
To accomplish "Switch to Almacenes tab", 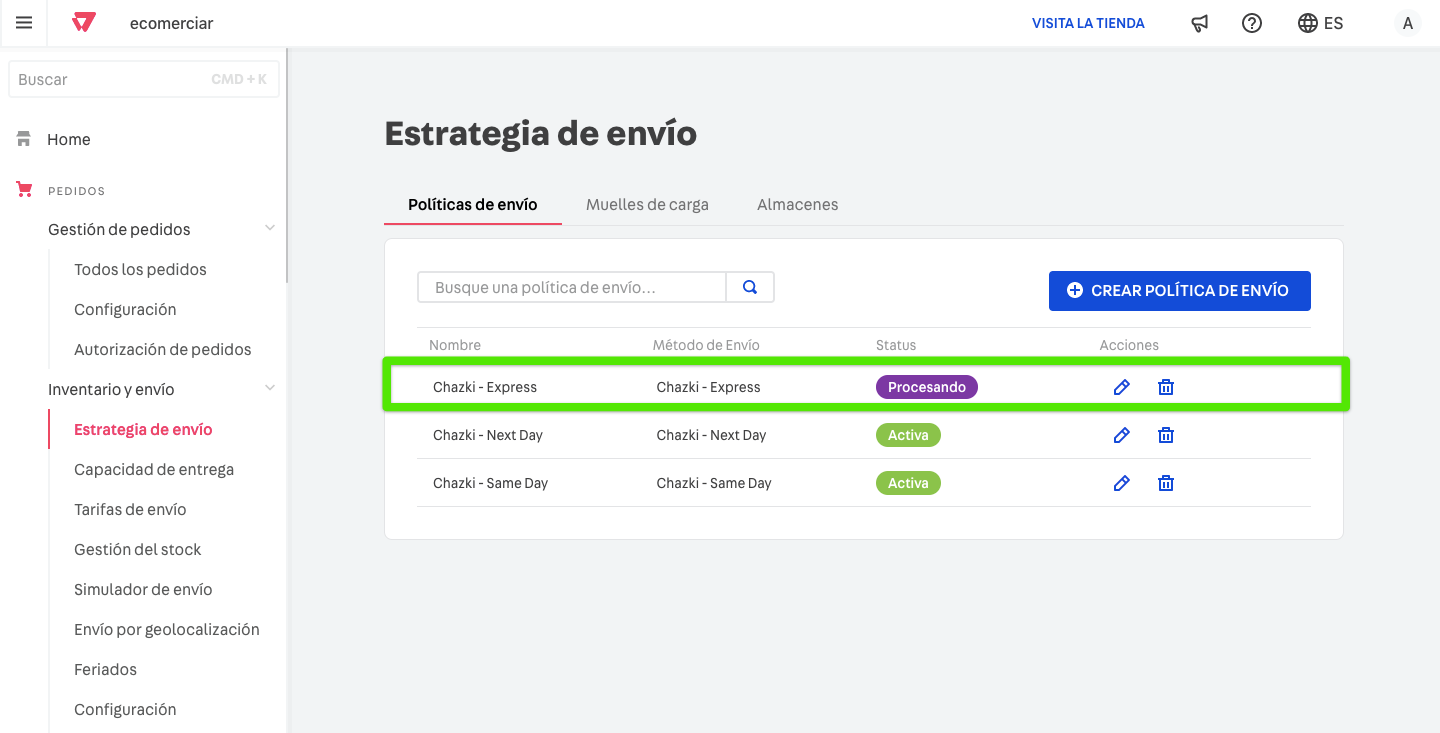I will click(798, 204).
